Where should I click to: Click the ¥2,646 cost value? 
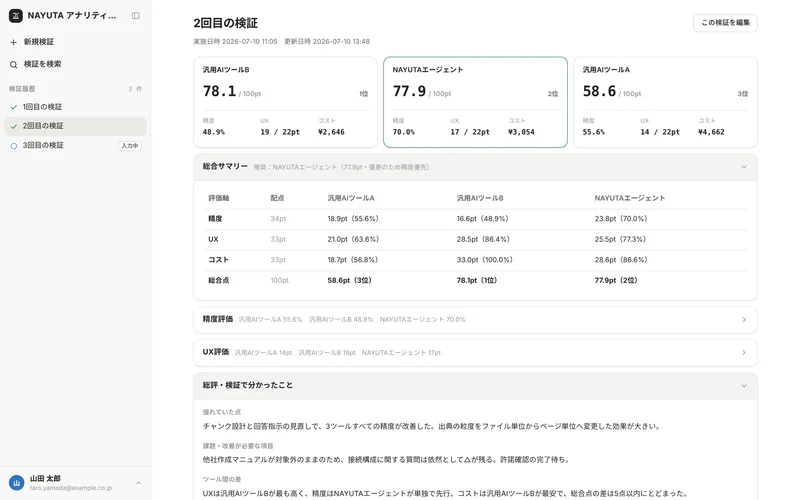click(331, 132)
